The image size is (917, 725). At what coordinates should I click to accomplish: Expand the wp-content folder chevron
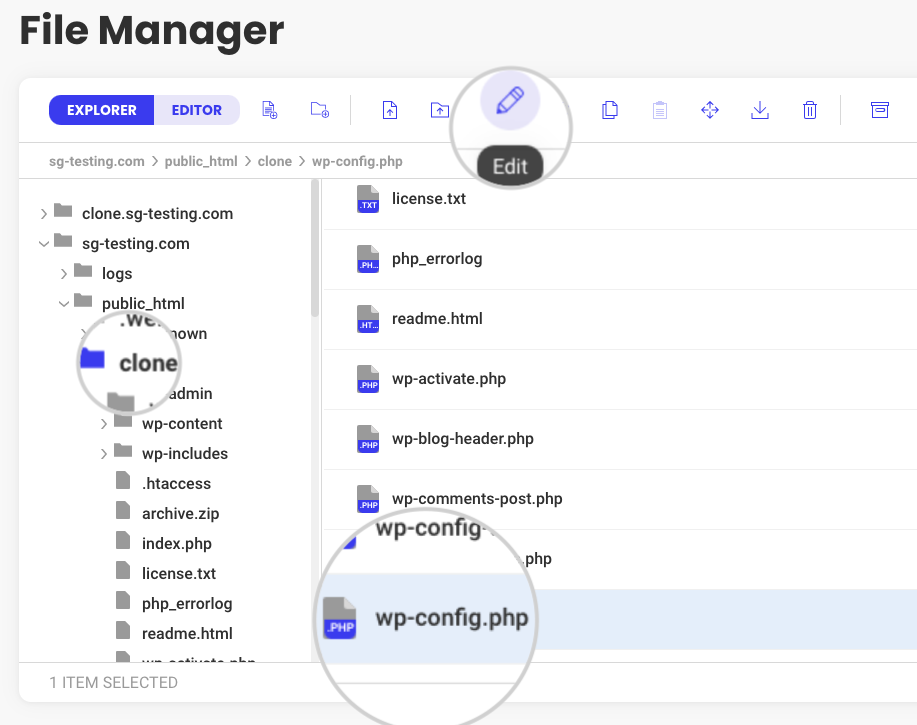(104, 424)
